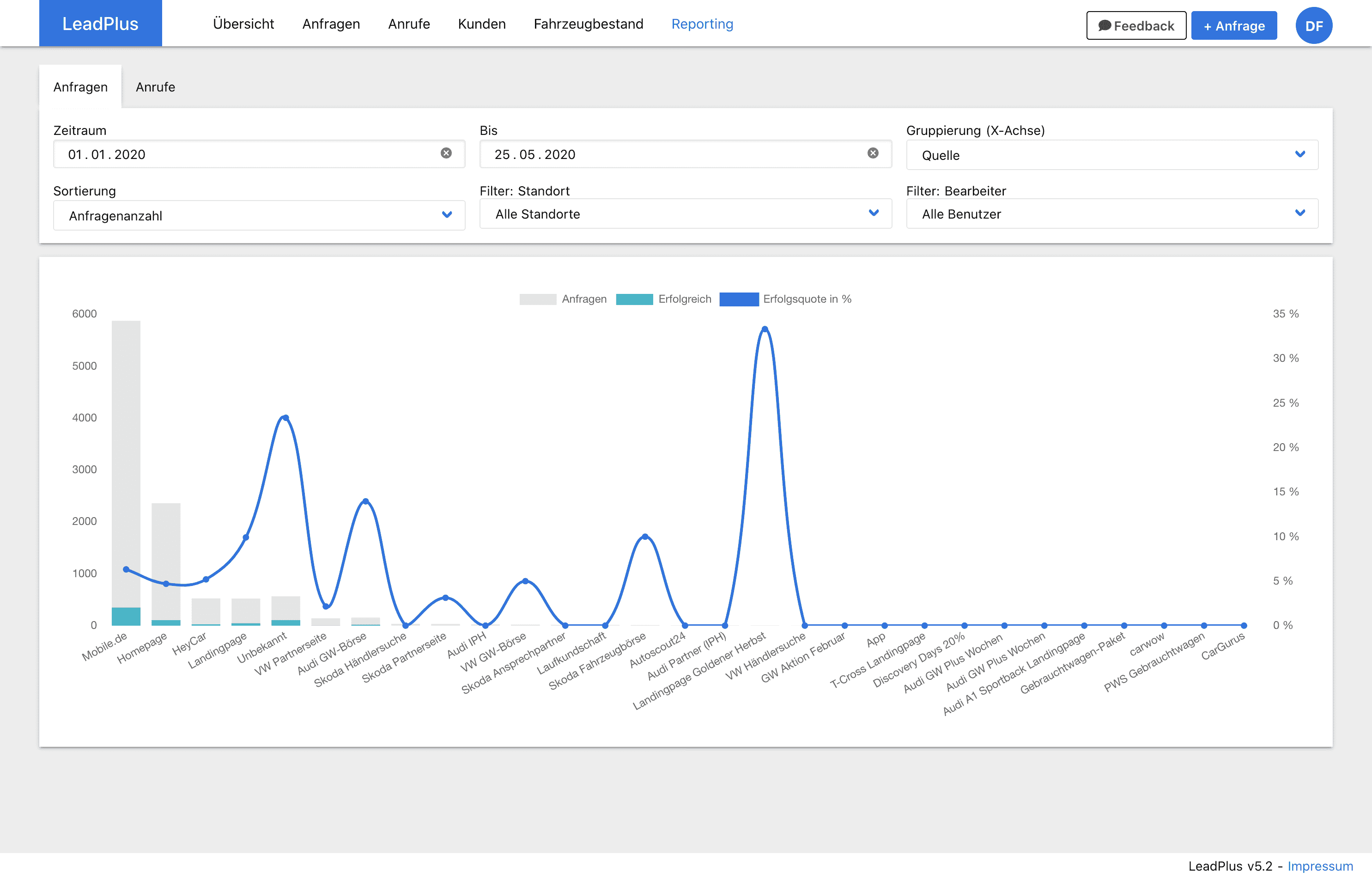
Task: Go to Fahrzeugbestand in navigation
Action: click(x=588, y=24)
